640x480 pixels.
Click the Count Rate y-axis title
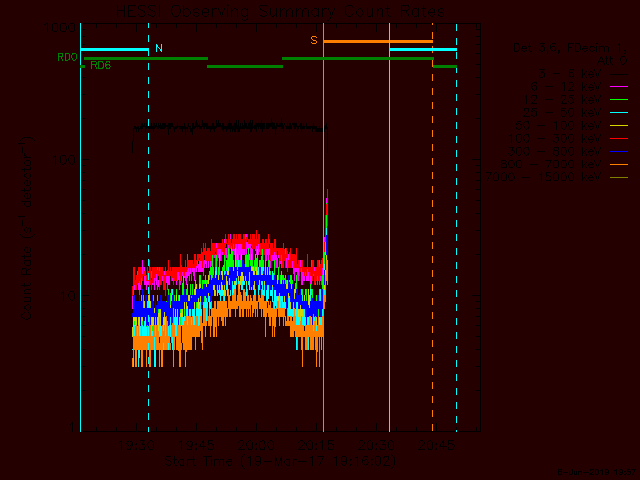27,229
